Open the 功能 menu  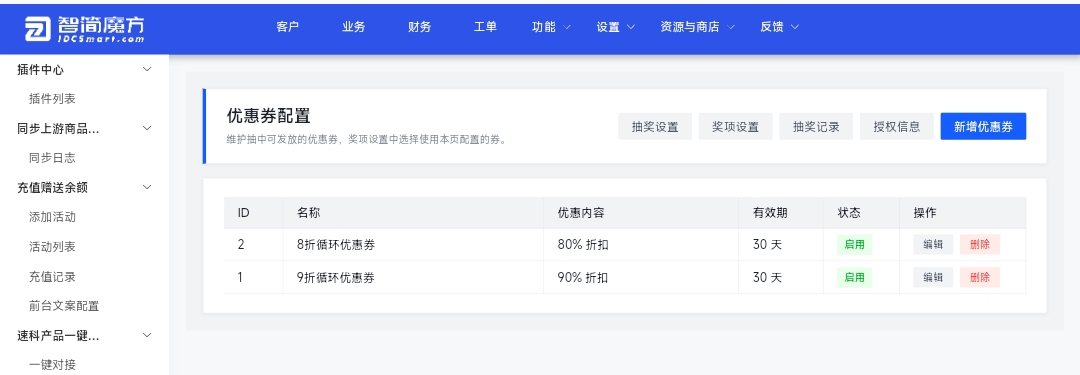[x=543, y=27]
